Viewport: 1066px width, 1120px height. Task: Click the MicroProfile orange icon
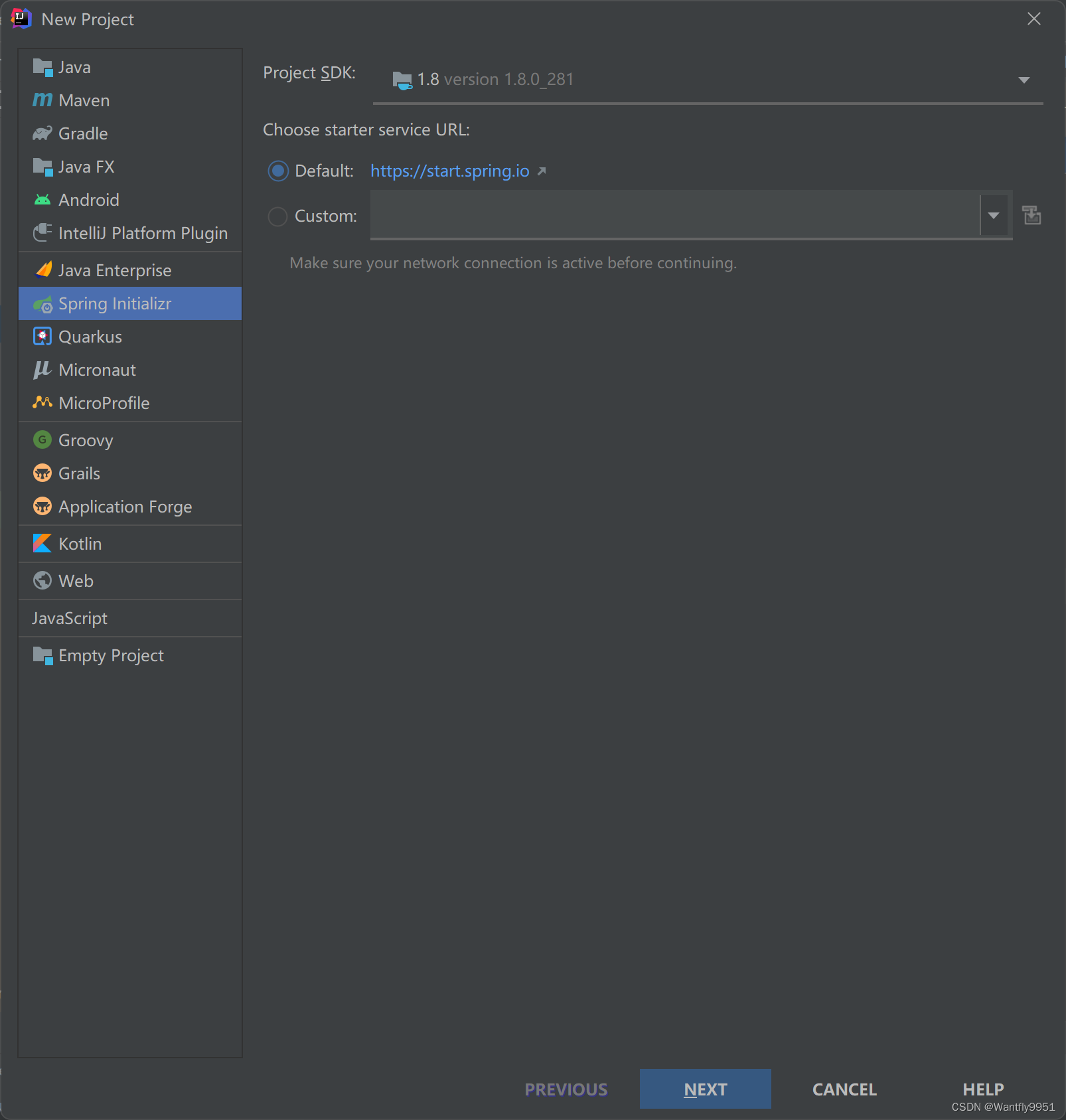[42, 402]
